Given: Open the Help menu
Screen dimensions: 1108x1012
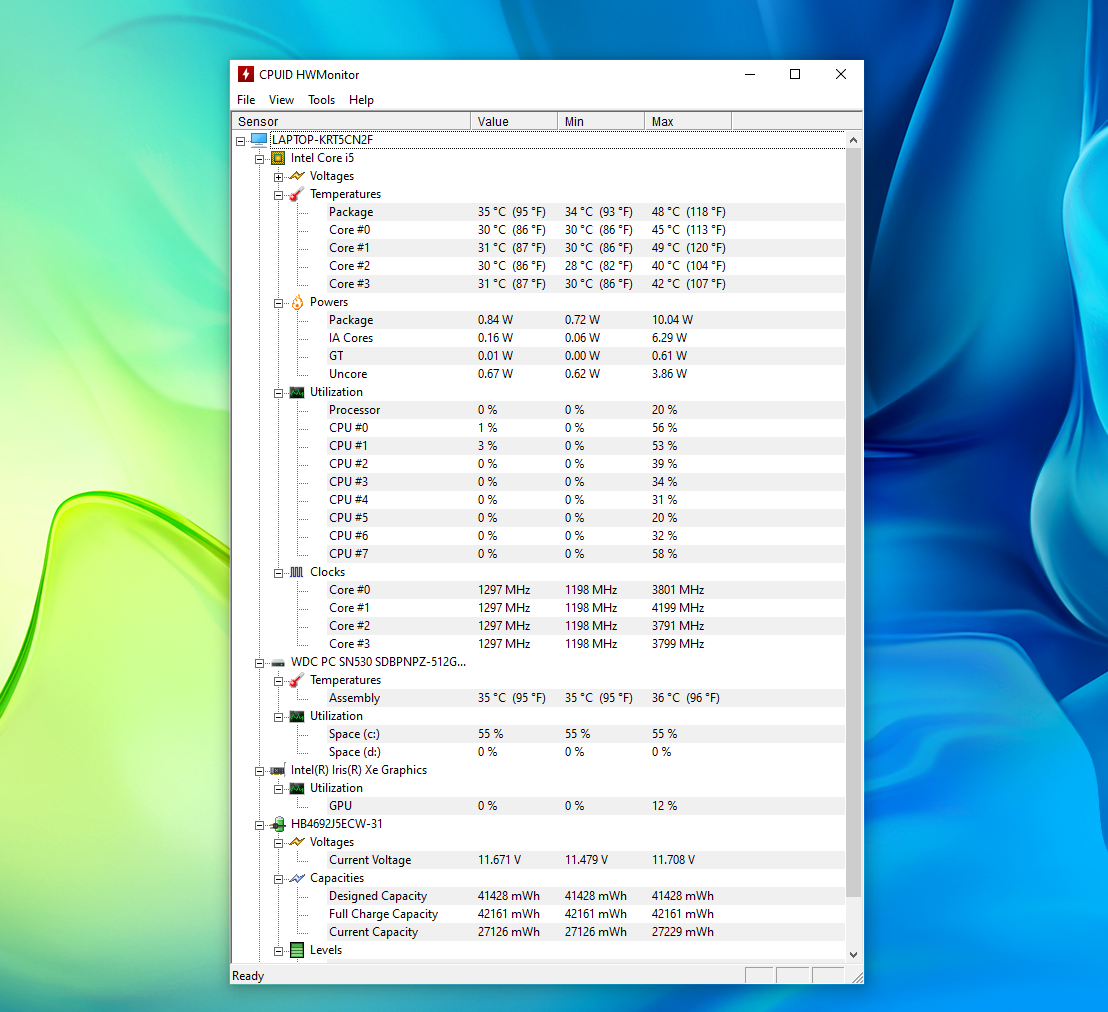Looking at the screenshot, I should point(361,100).
